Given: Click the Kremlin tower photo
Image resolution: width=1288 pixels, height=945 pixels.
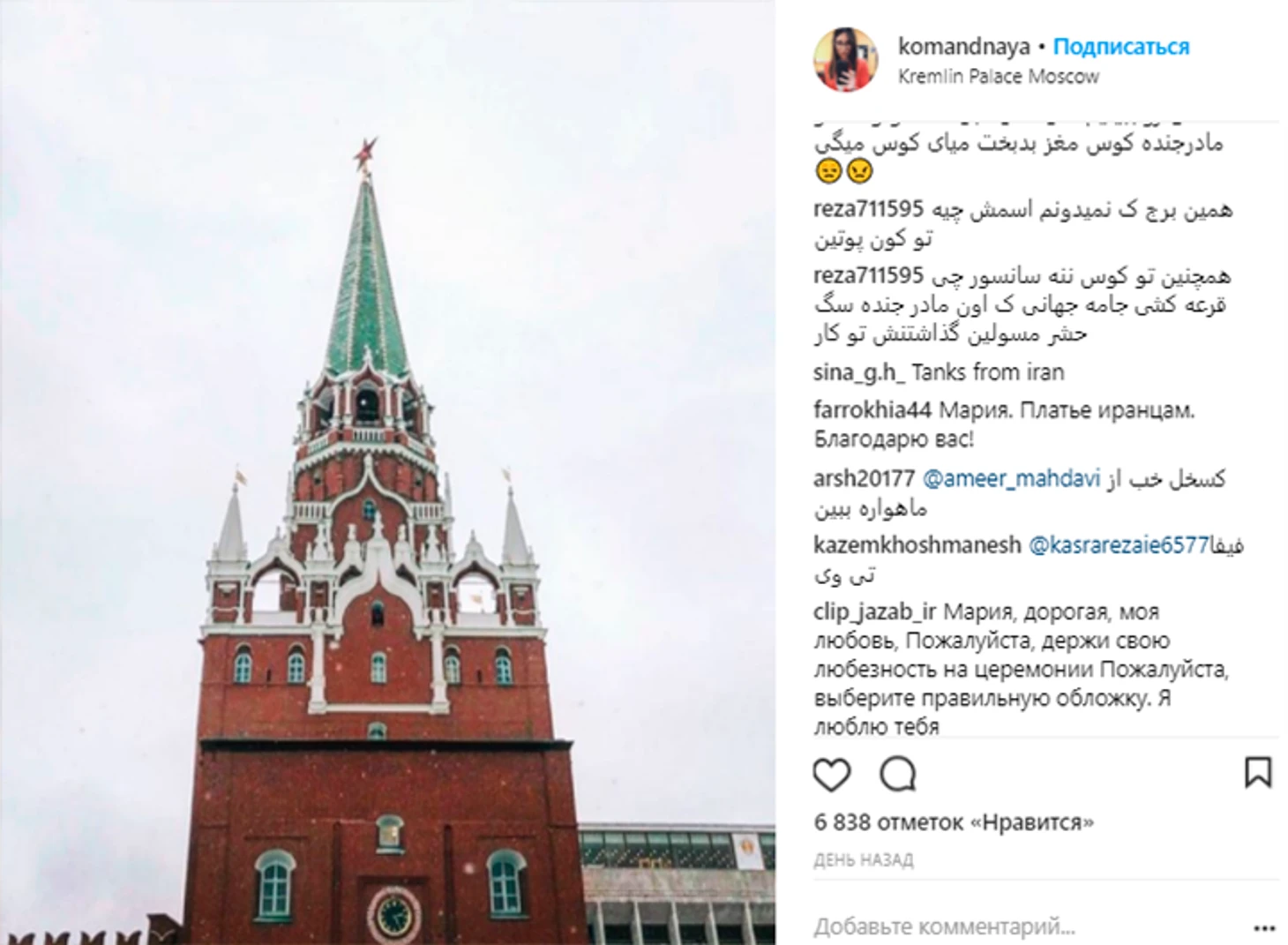Looking at the screenshot, I should [x=388, y=473].
